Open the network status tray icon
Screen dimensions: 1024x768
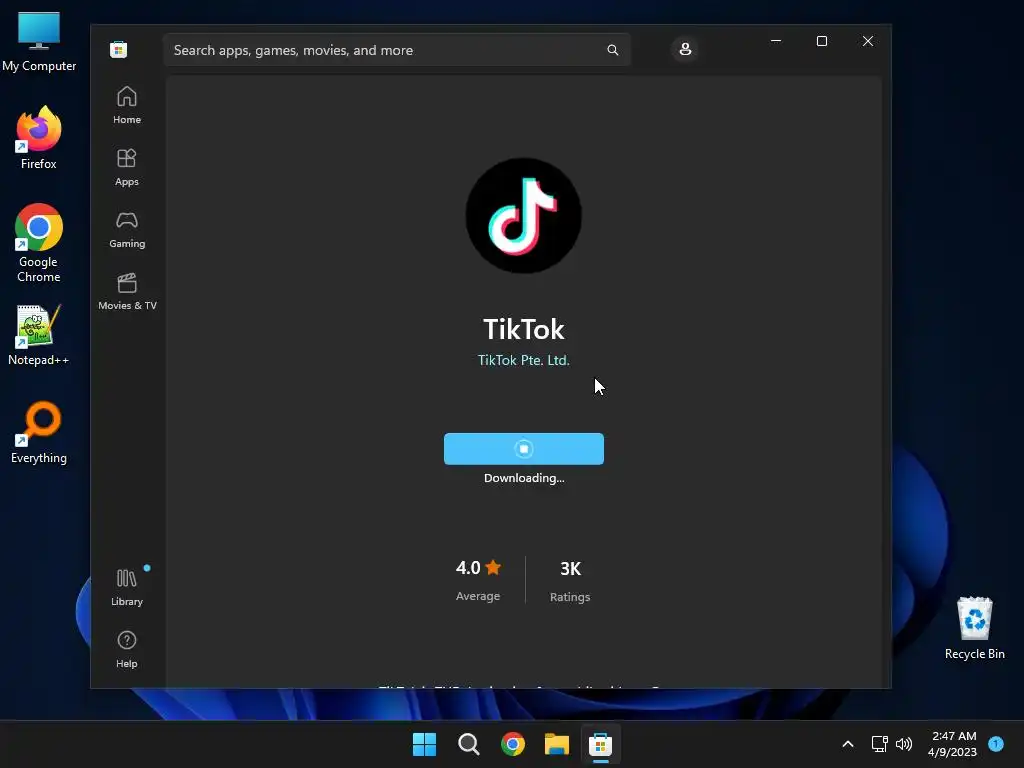(880, 744)
